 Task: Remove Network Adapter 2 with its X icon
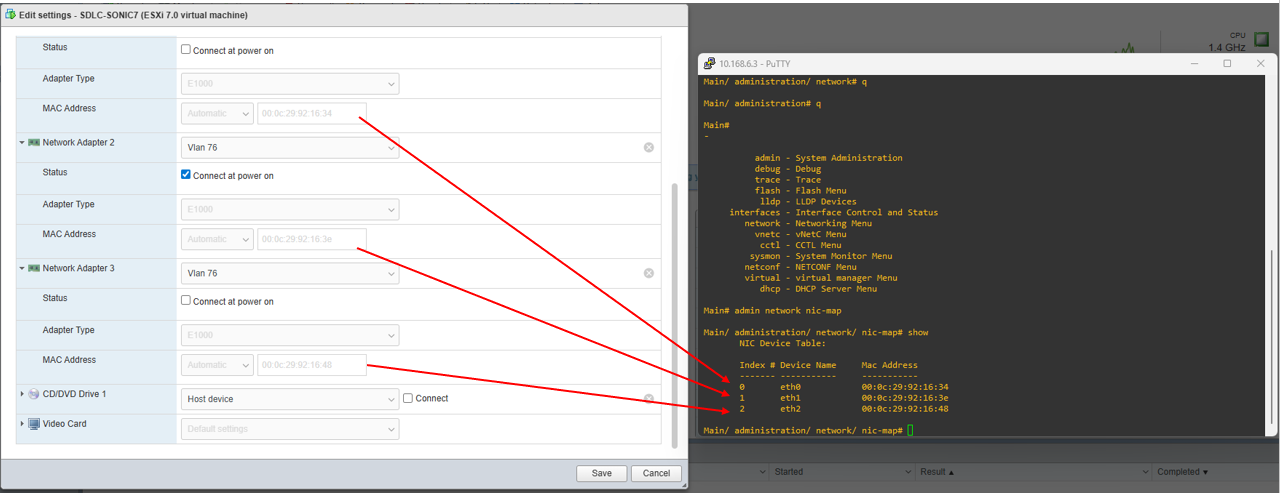pos(648,147)
